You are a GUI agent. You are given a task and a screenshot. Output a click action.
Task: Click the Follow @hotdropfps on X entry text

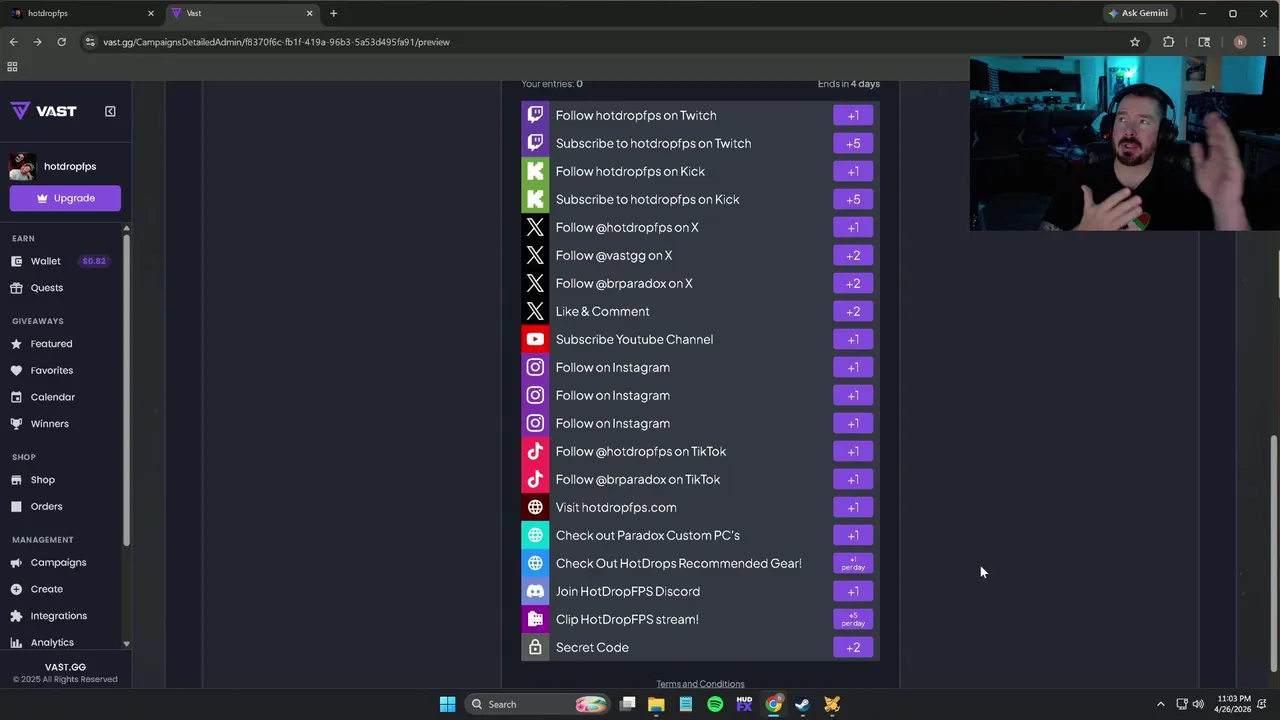[x=627, y=227]
